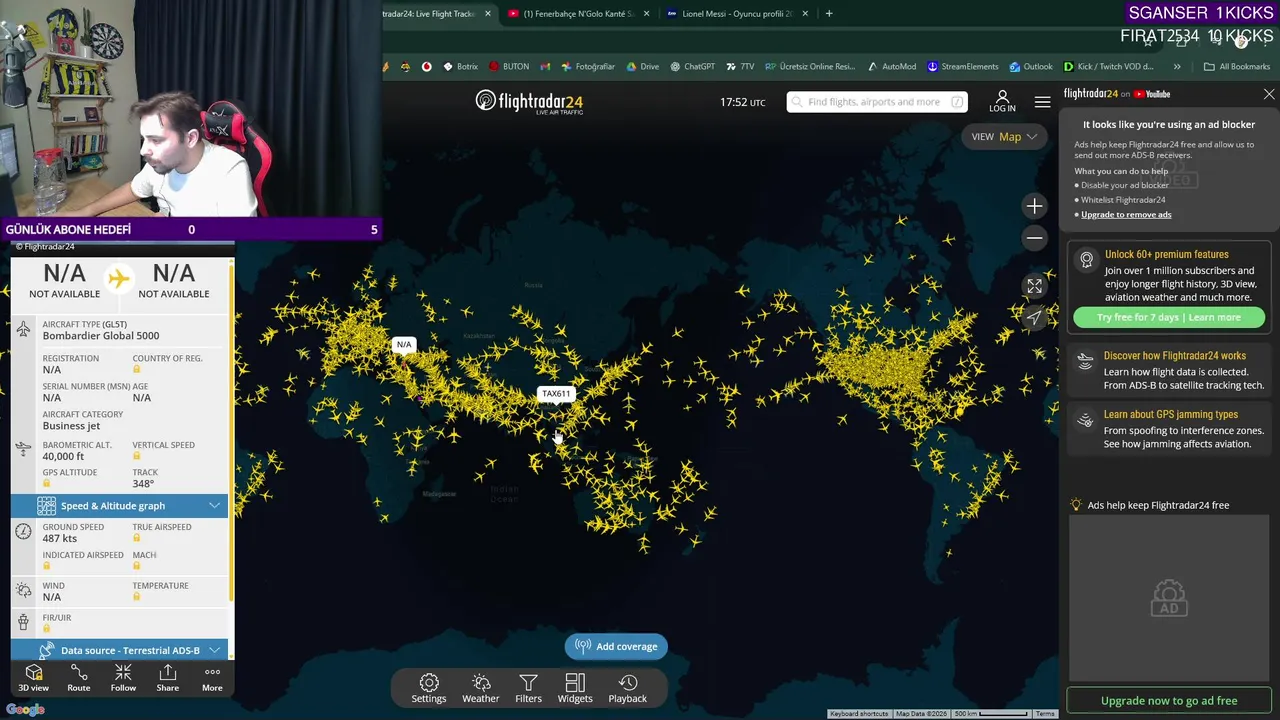Screen dimensions: 1280x720
Task: Zoom in on the map
Action: pyautogui.click(x=1034, y=206)
